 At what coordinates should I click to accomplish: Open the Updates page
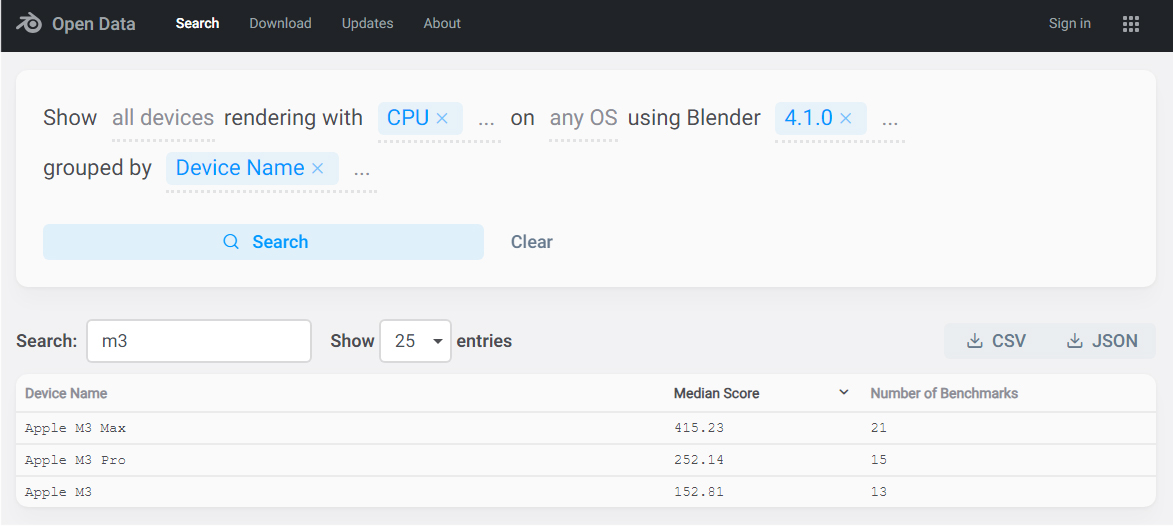coord(367,23)
